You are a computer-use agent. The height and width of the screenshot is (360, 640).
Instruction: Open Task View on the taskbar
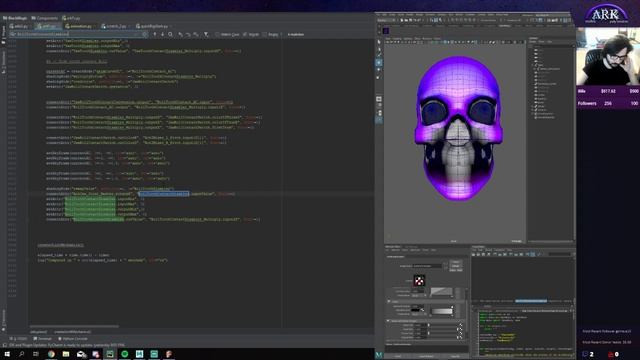coord(36,354)
